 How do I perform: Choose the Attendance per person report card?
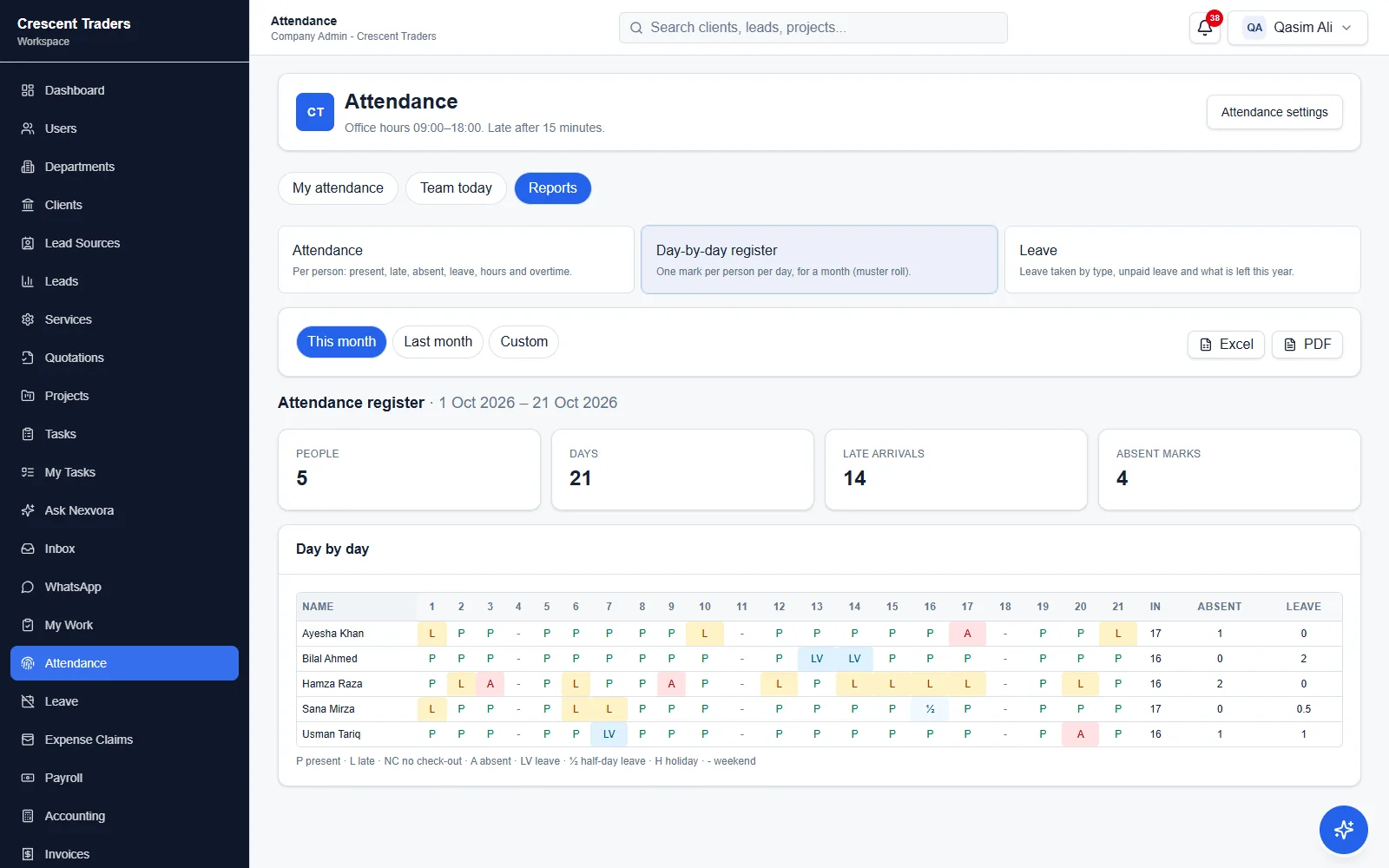point(456,260)
